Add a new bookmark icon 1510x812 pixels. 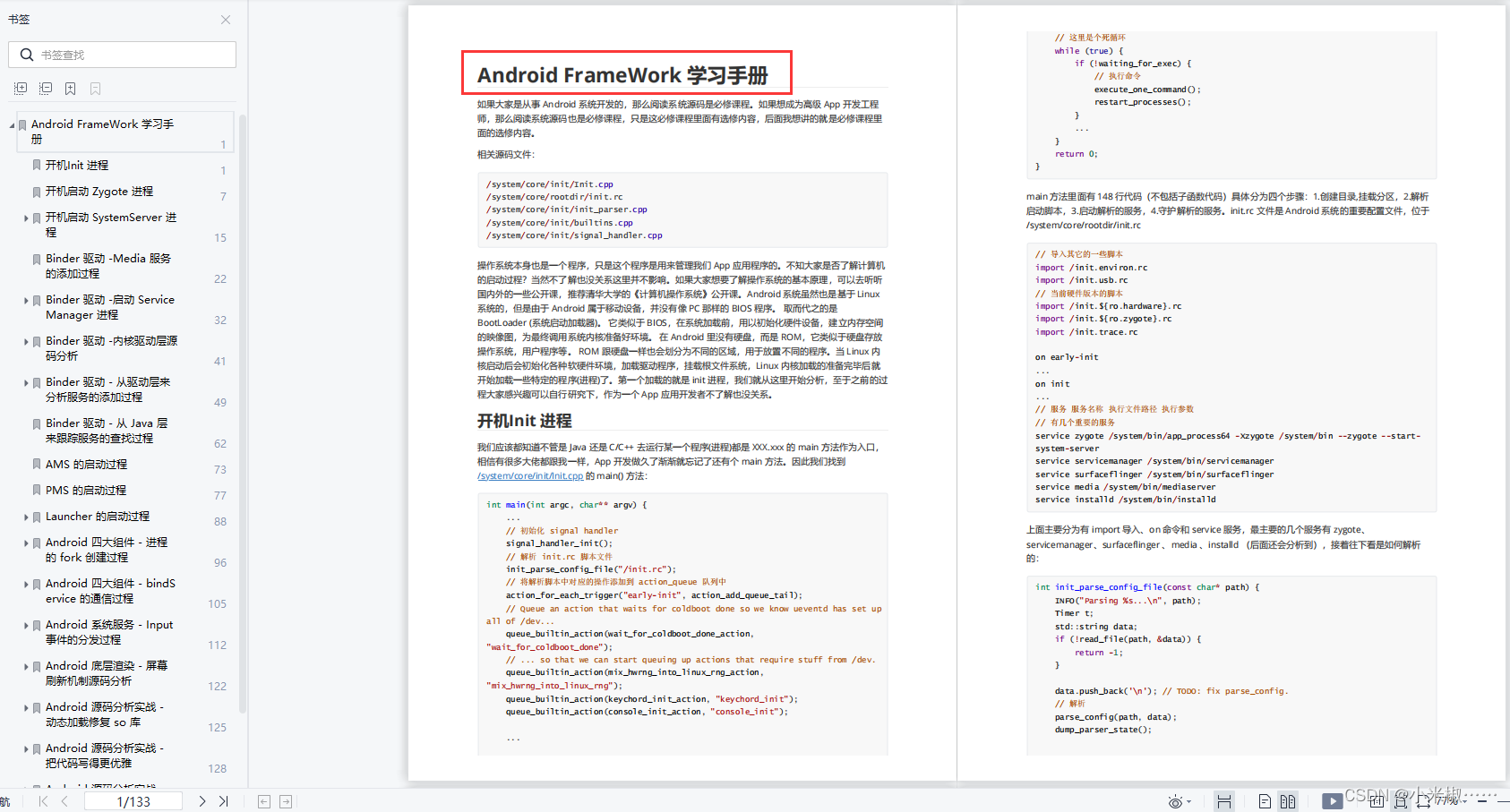pyautogui.click(x=70, y=89)
